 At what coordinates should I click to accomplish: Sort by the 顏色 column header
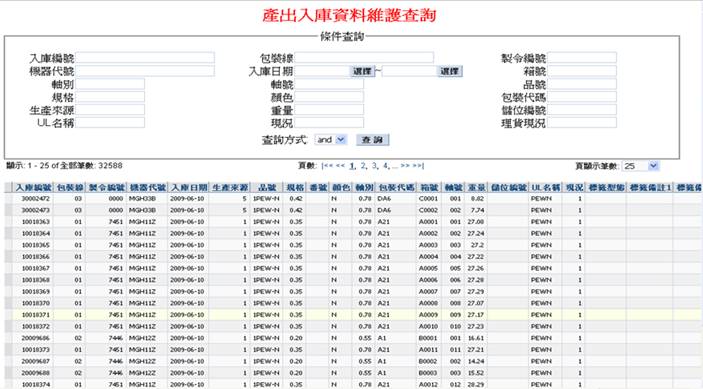[341, 187]
